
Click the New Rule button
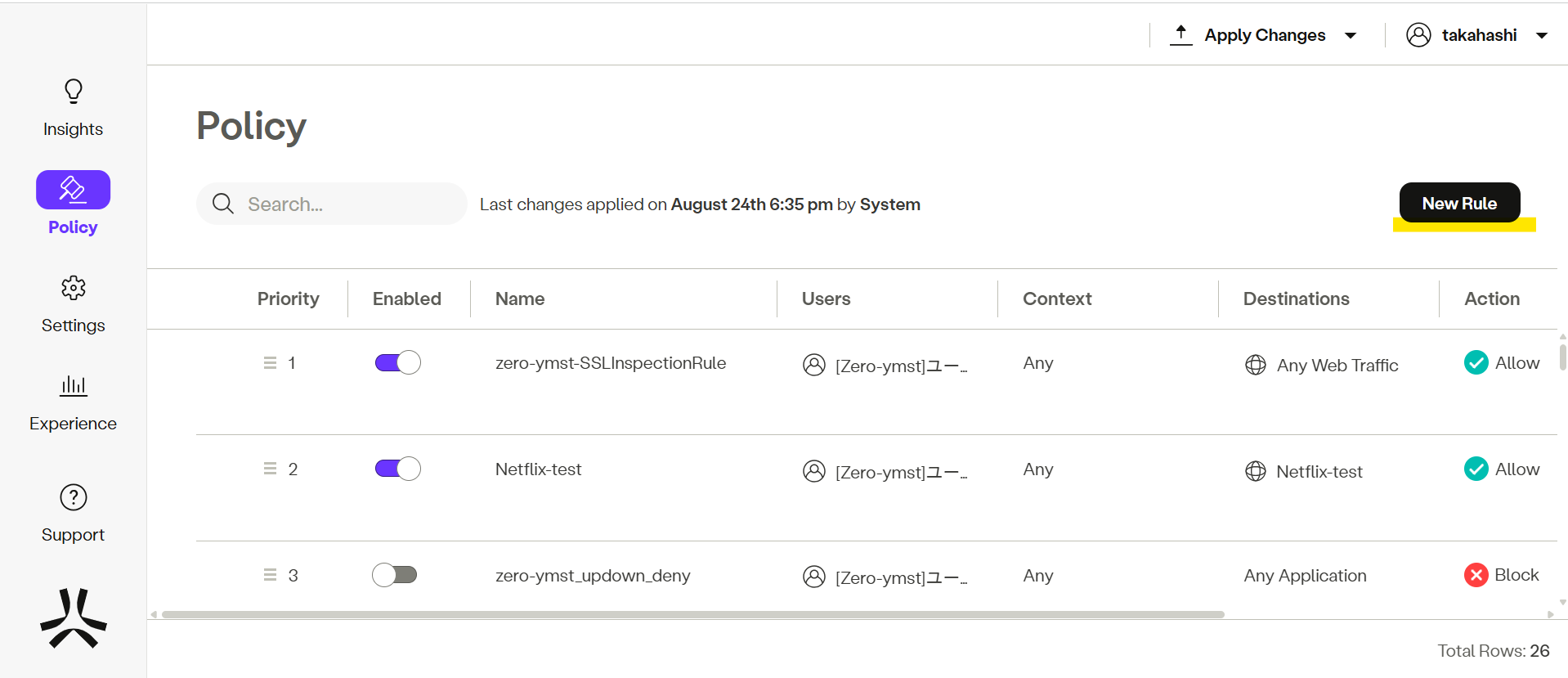pos(1459,203)
